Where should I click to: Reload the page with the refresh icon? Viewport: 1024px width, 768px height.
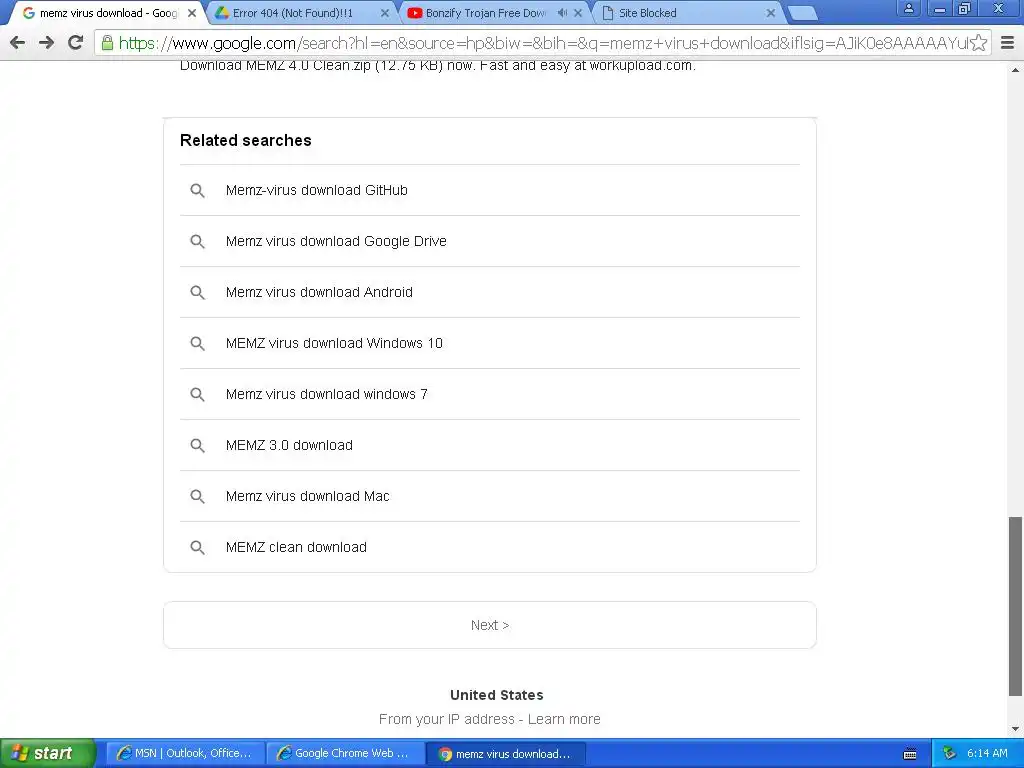(x=76, y=43)
